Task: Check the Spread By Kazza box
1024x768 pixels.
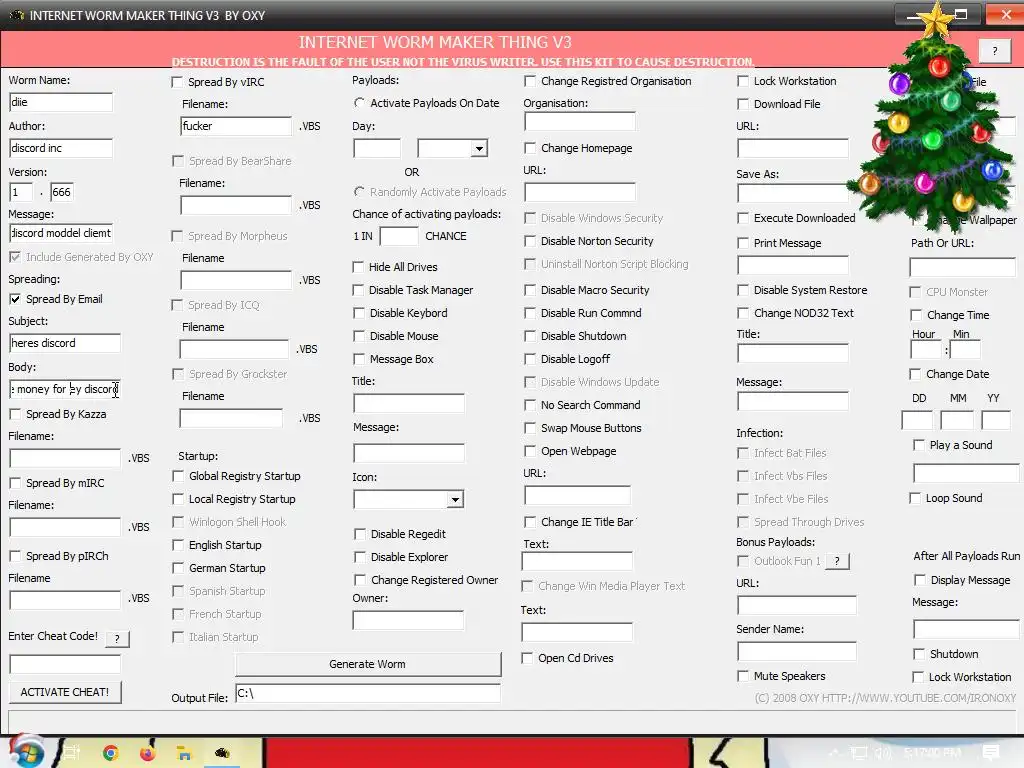Action: point(15,414)
